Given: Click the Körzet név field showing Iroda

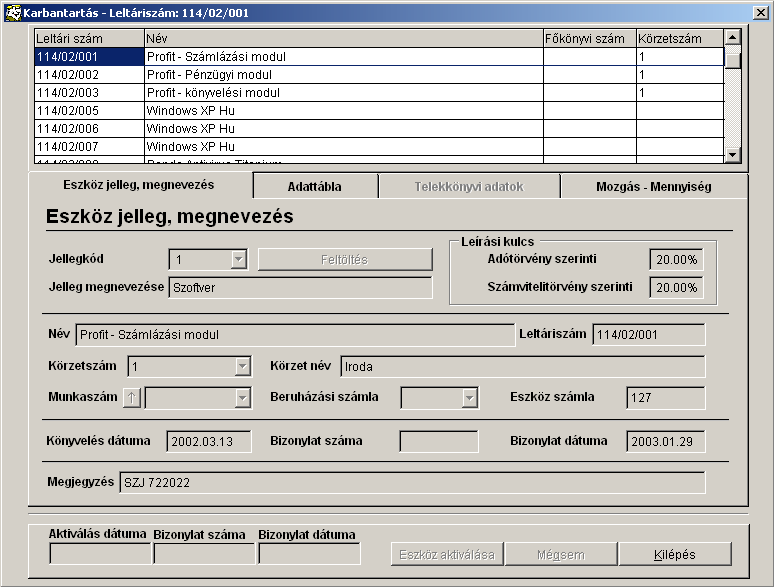Looking at the screenshot, I should pyautogui.click(x=523, y=366).
